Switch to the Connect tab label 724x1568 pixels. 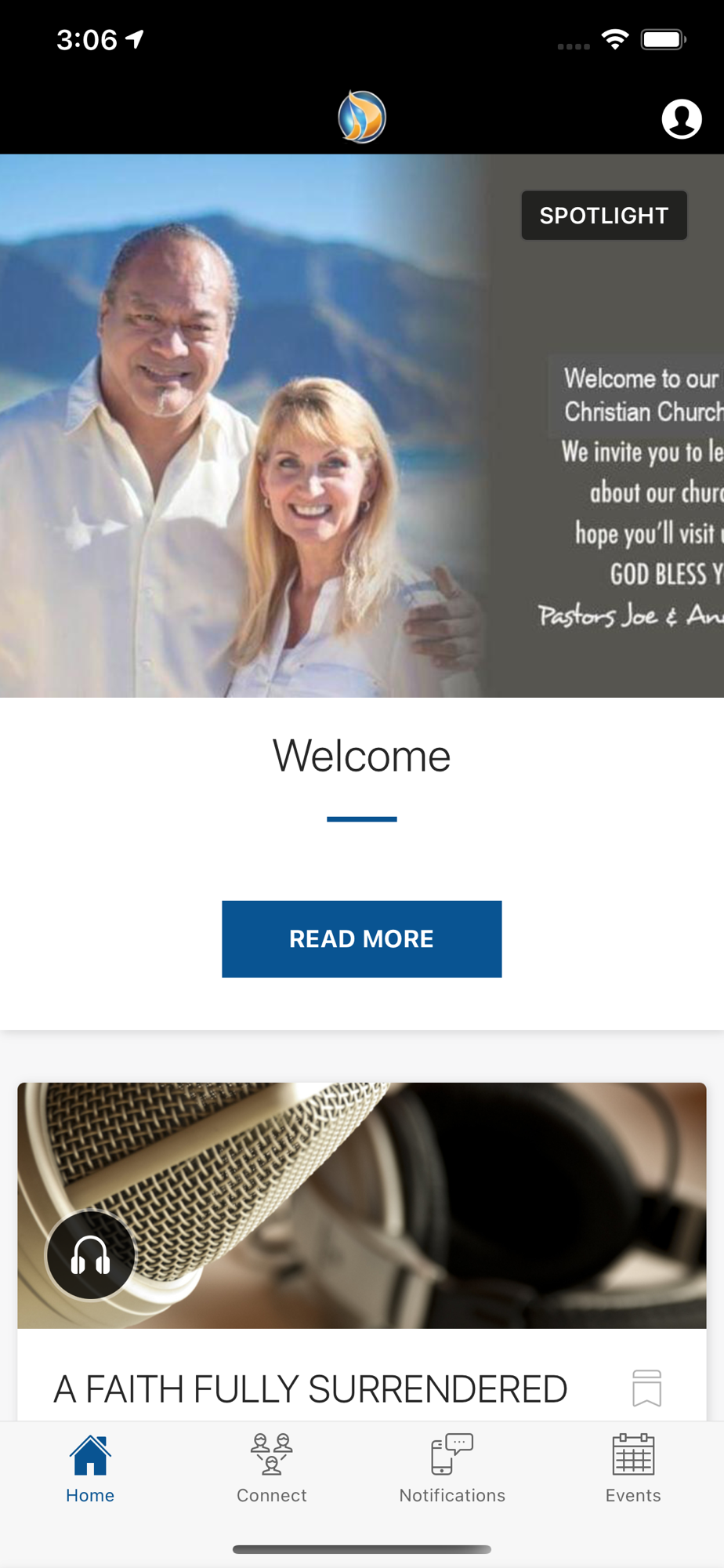(x=272, y=1495)
